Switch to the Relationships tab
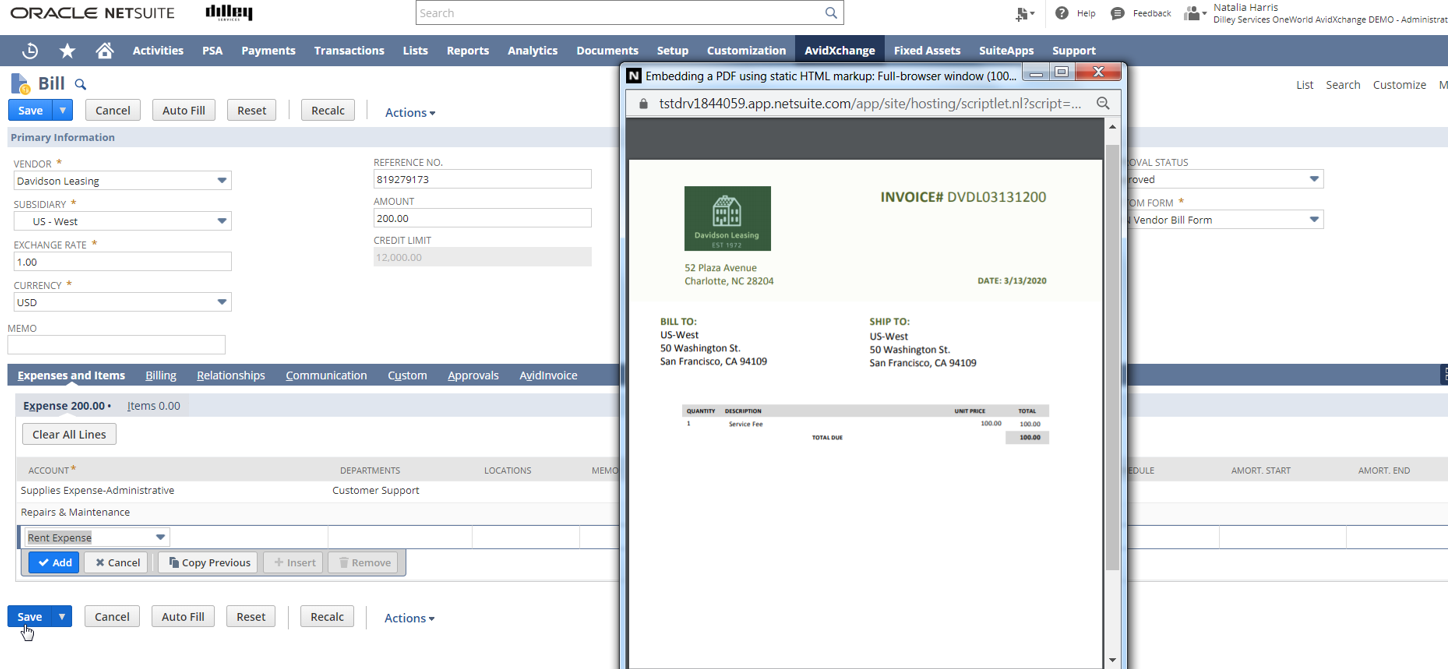The width and height of the screenshot is (1448, 669). [x=231, y=375]
